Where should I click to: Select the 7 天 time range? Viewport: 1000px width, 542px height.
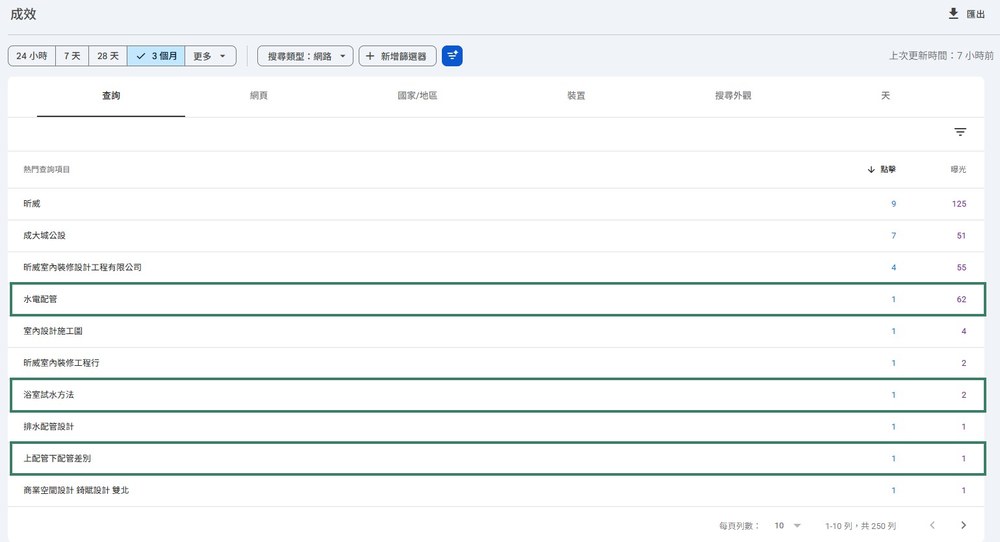[x=72, y=56]
